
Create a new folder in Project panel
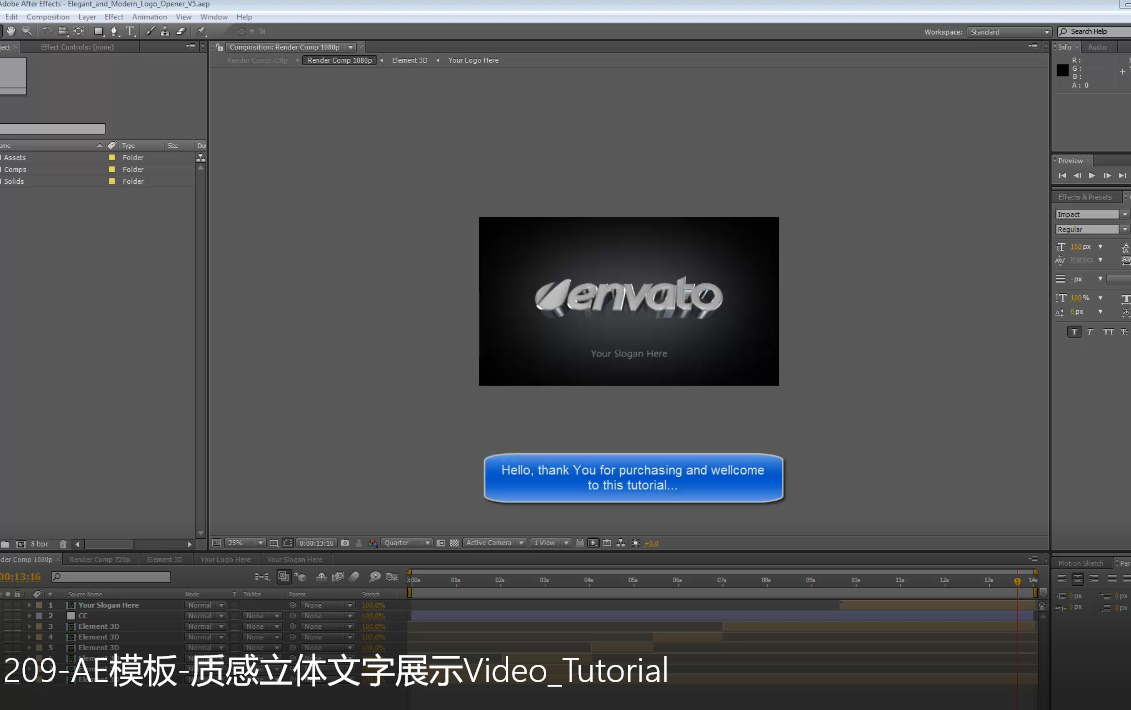5,544
